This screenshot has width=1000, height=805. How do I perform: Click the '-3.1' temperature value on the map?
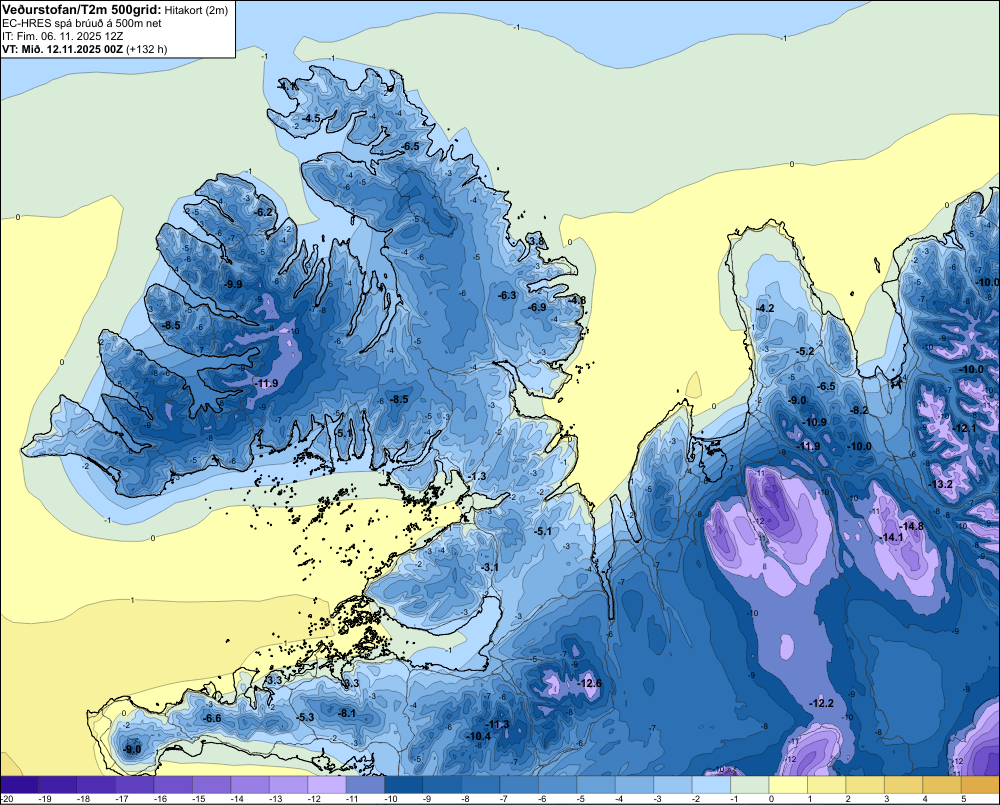point(490,567)
